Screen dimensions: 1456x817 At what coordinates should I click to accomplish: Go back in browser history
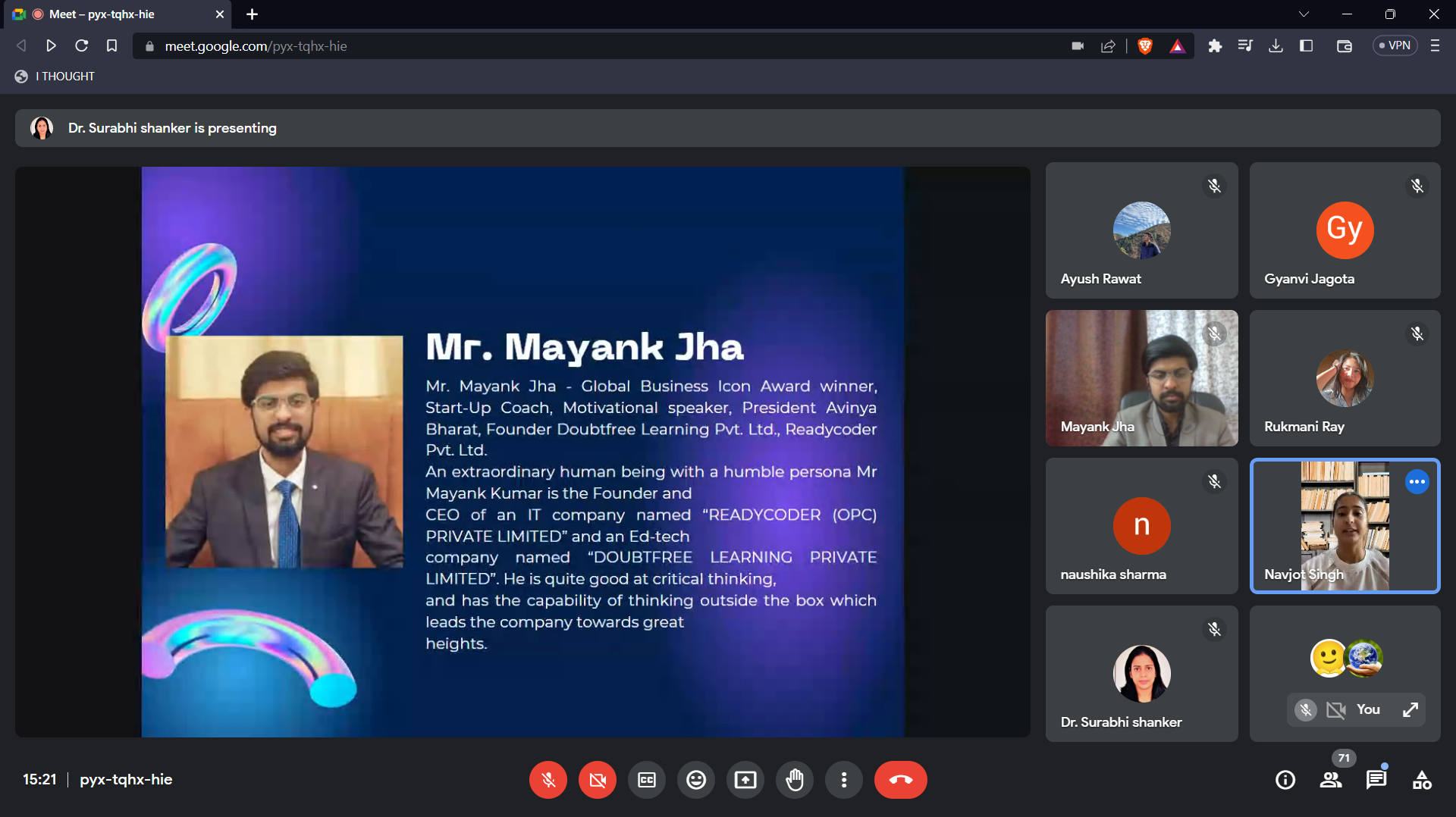coord(21,46)
